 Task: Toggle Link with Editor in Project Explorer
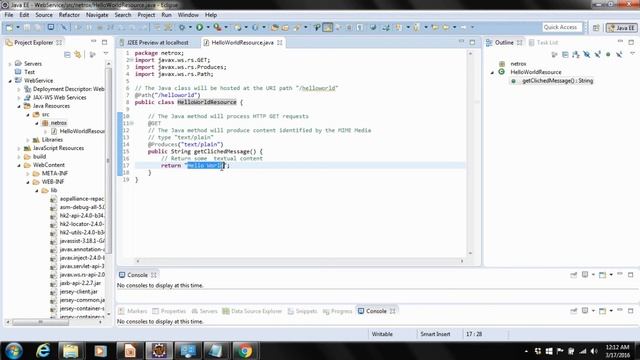coord(78,54)
